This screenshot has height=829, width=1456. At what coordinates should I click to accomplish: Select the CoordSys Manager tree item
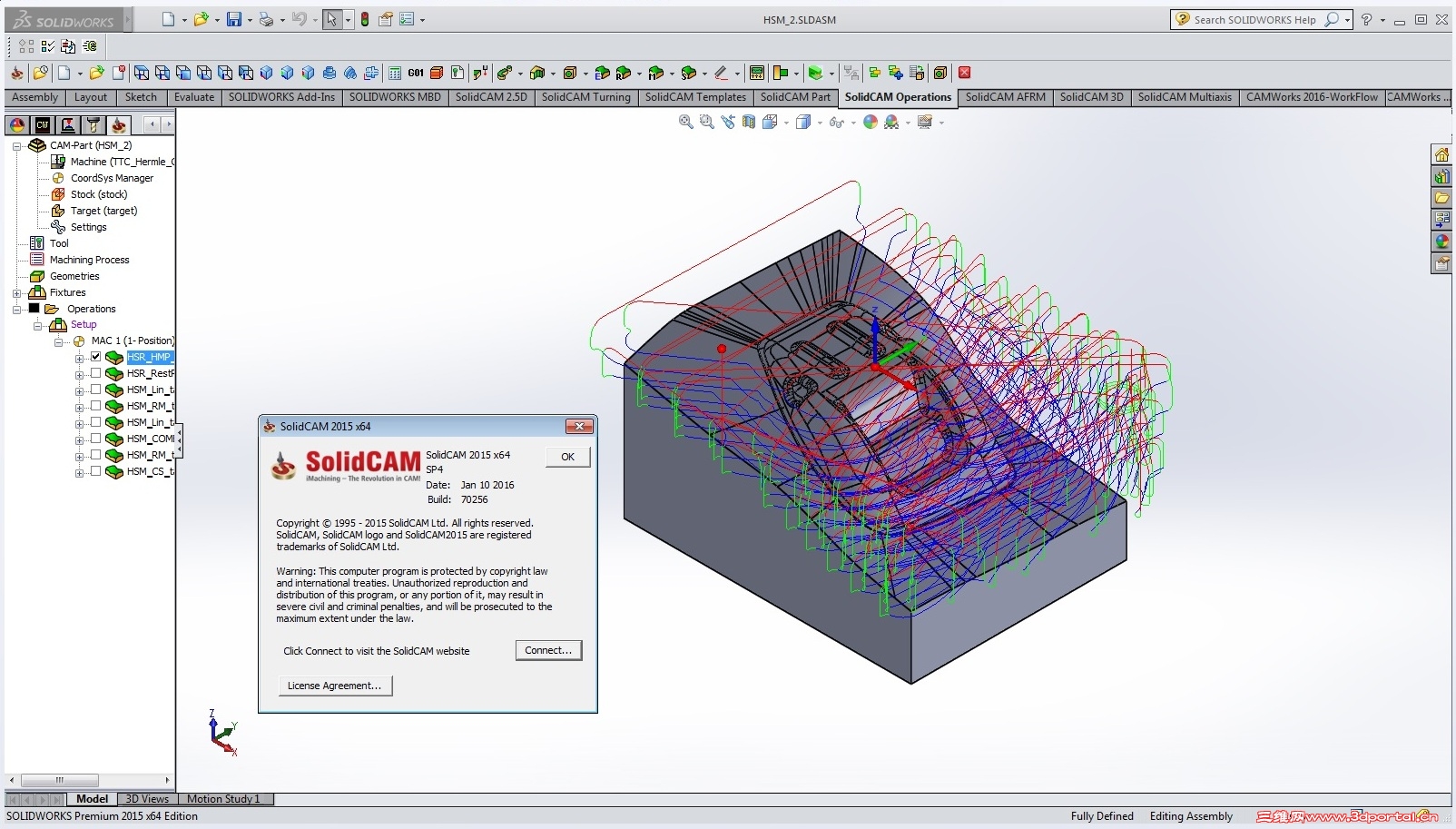112,178
